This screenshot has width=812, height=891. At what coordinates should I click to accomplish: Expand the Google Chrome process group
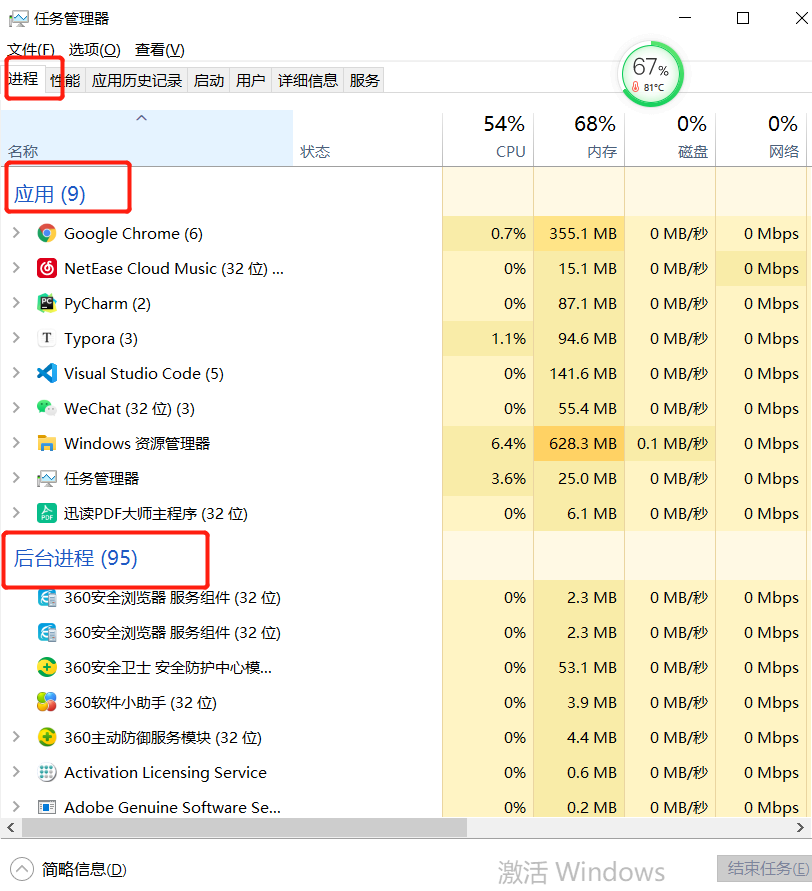coord(18,233)
